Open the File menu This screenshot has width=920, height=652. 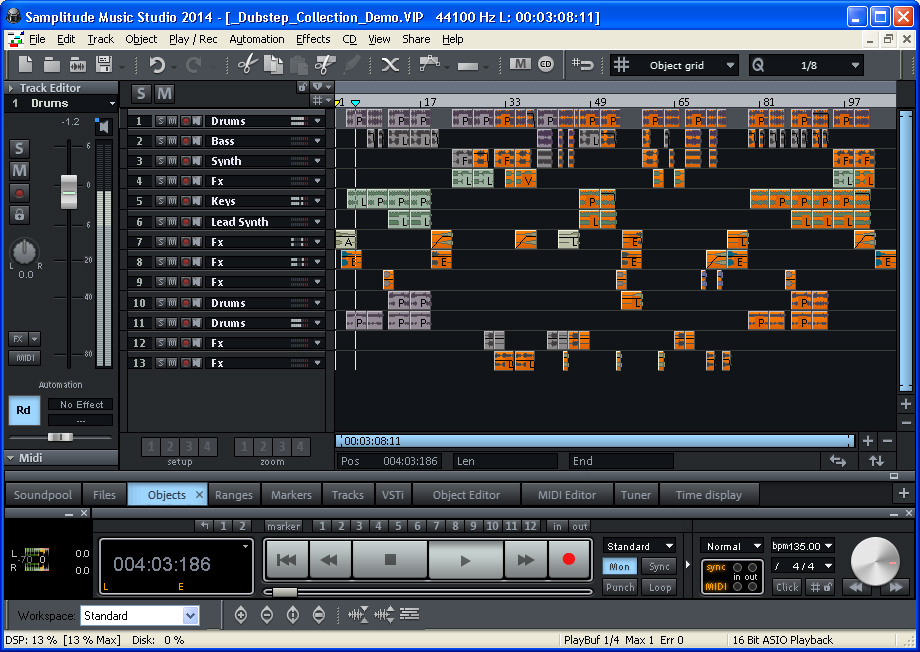(x=37, y=39)
